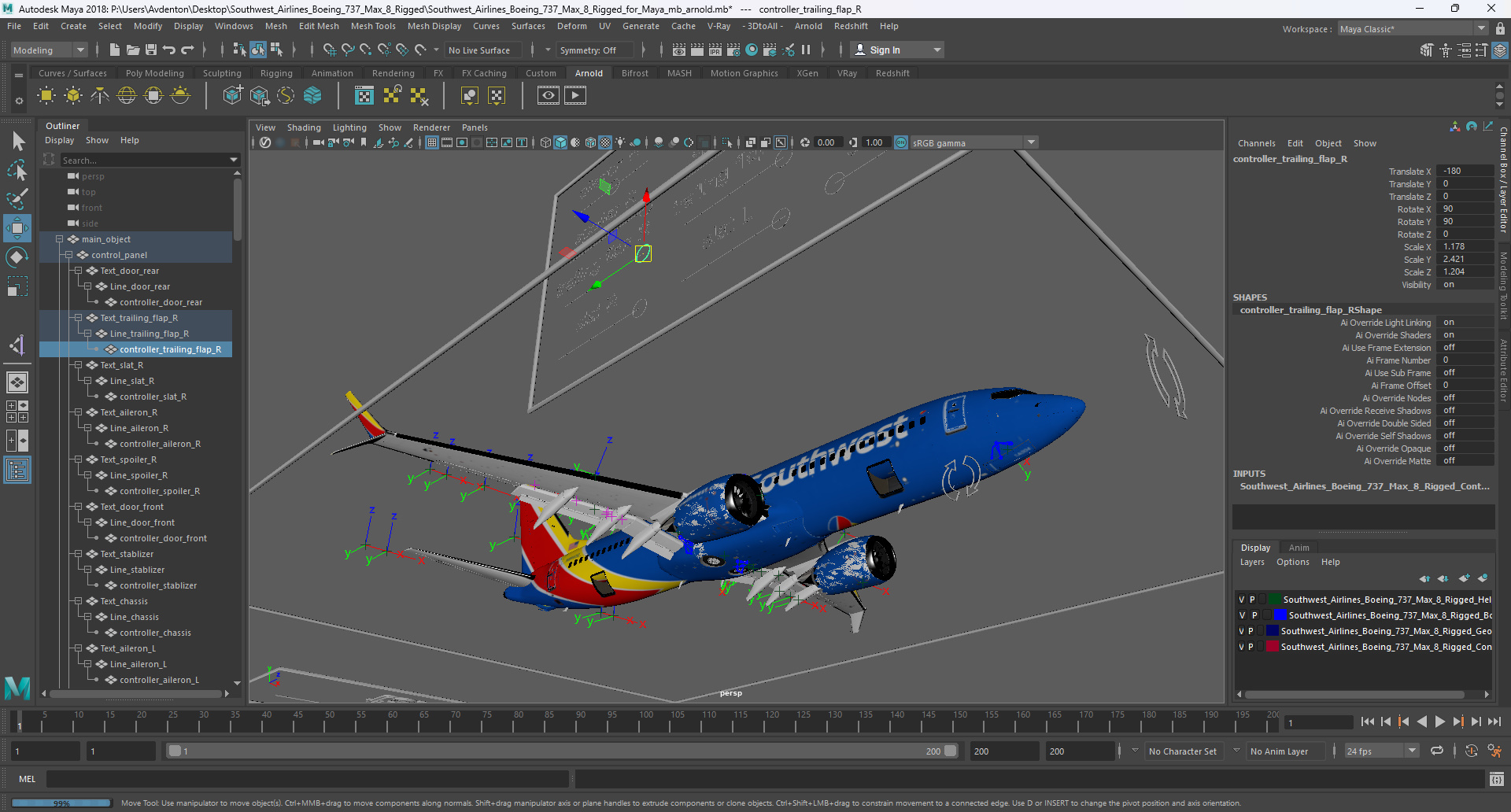Click the open scene folder icon
Image resolution: width=1511 pixels, height=812 pixels.
pos(133,50)
